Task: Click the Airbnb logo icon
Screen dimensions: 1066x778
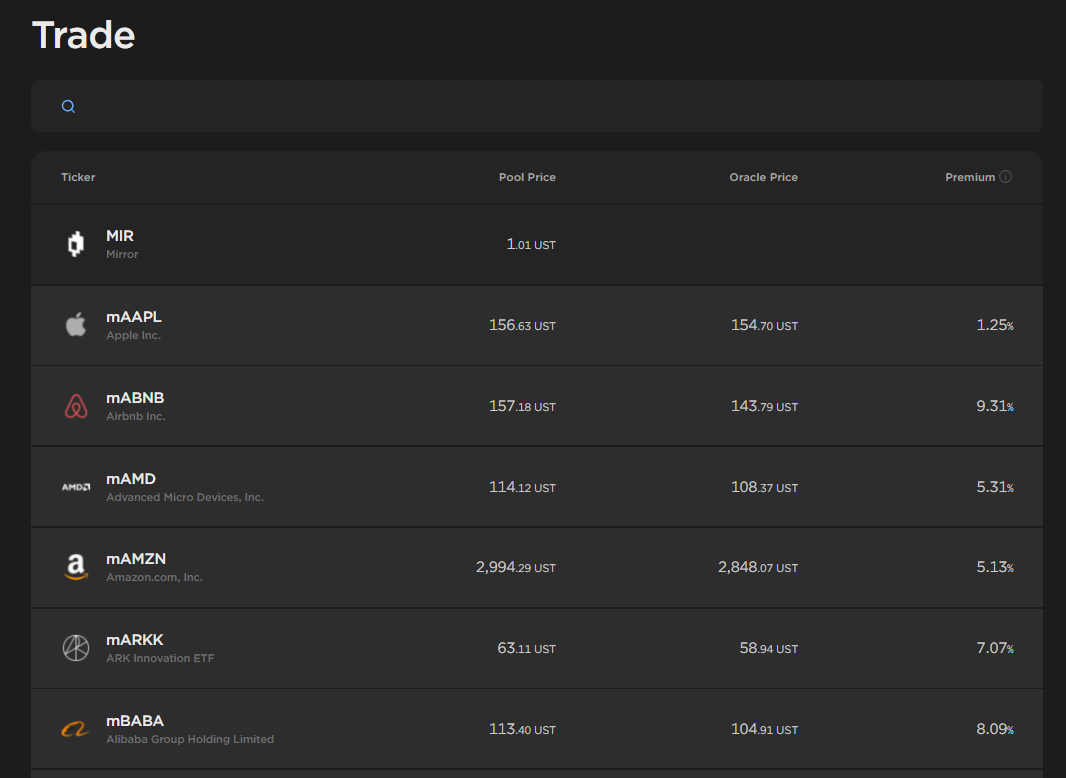Action: (76, 406)
